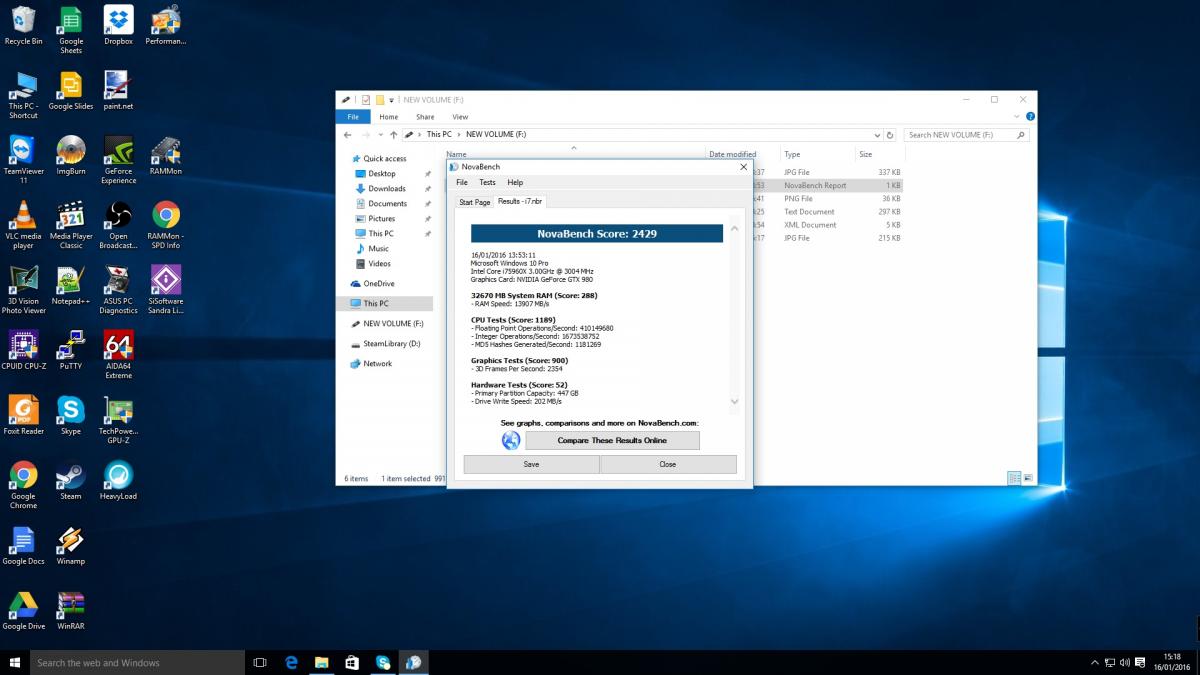Click the globe icon in NovaBench
The image size is (1200, 675).
pyautogui.click(x=511, y=440)
